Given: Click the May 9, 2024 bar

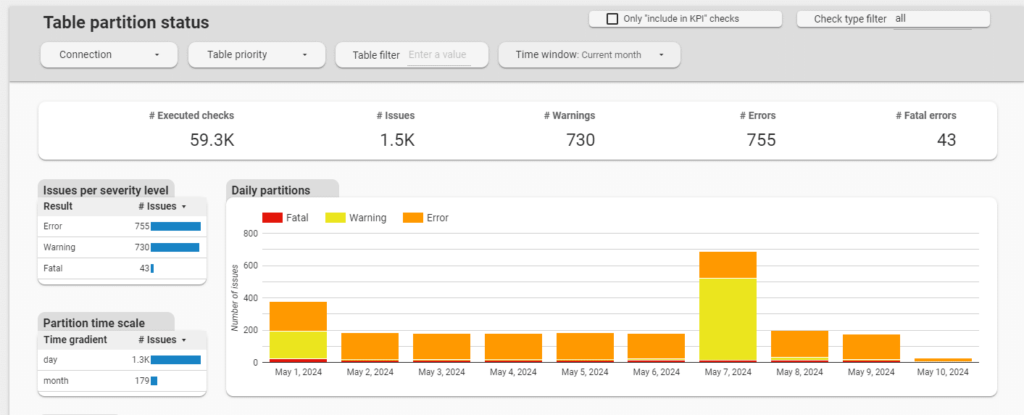Looking at the screenshot, I should pos(872,348).
